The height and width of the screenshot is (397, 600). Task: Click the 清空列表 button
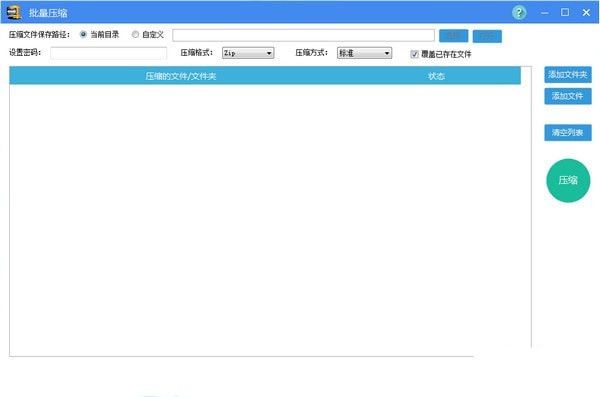568,132
